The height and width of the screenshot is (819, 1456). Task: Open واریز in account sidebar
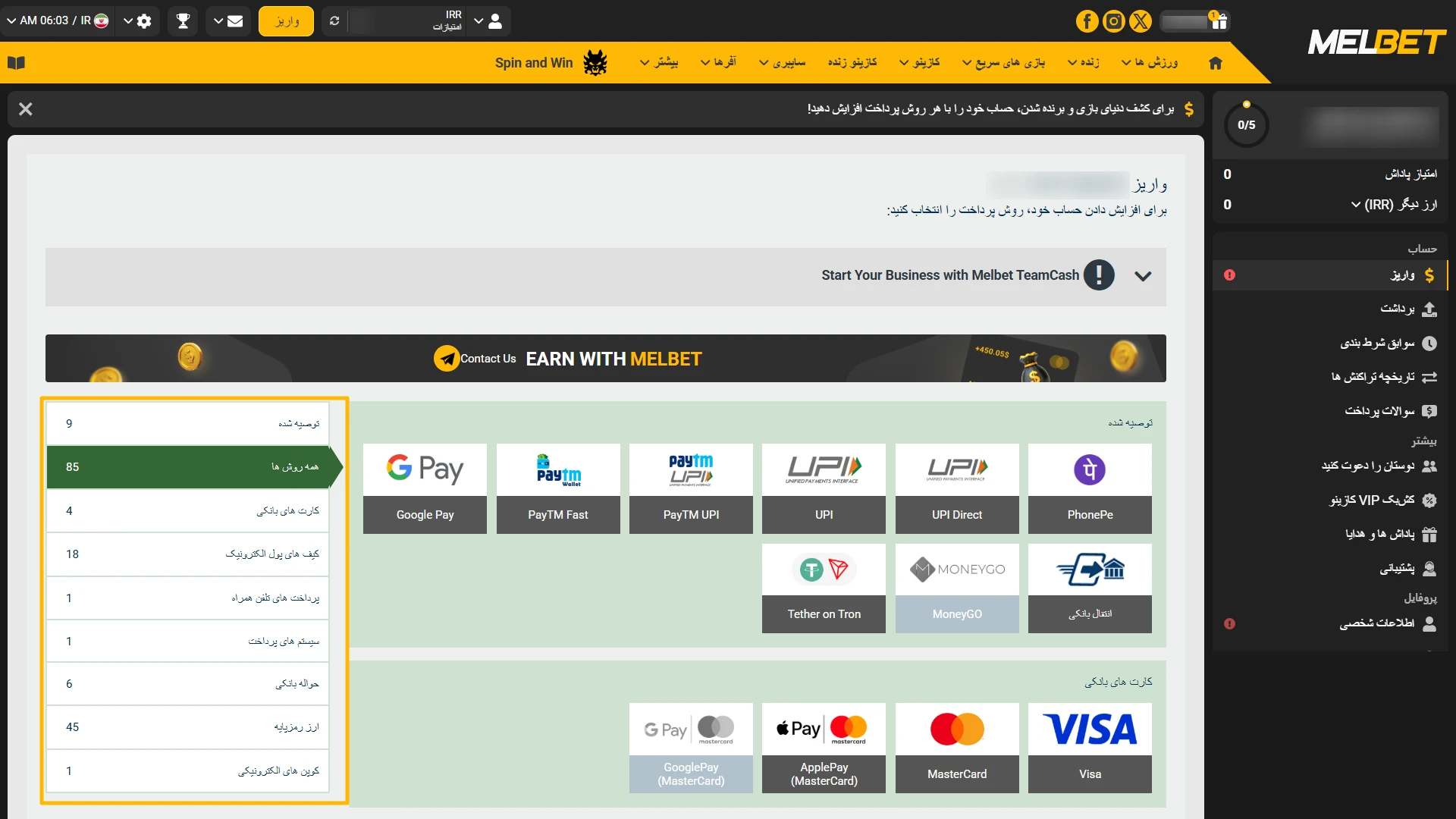click(x=1330, y=275)
